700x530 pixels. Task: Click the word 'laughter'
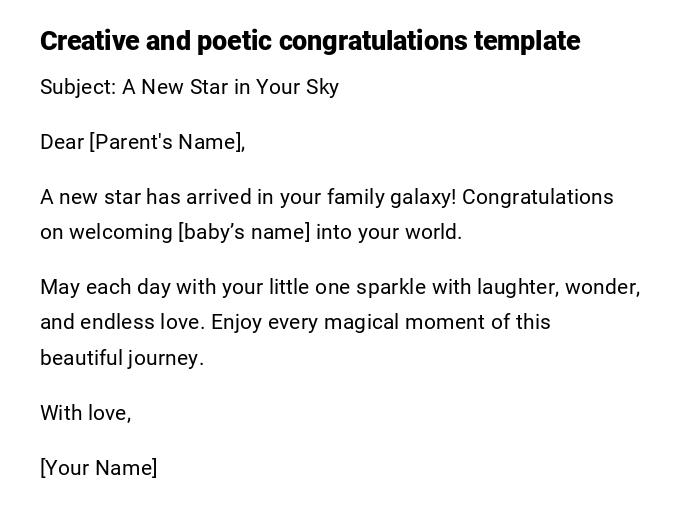click(x=516, y=287)
